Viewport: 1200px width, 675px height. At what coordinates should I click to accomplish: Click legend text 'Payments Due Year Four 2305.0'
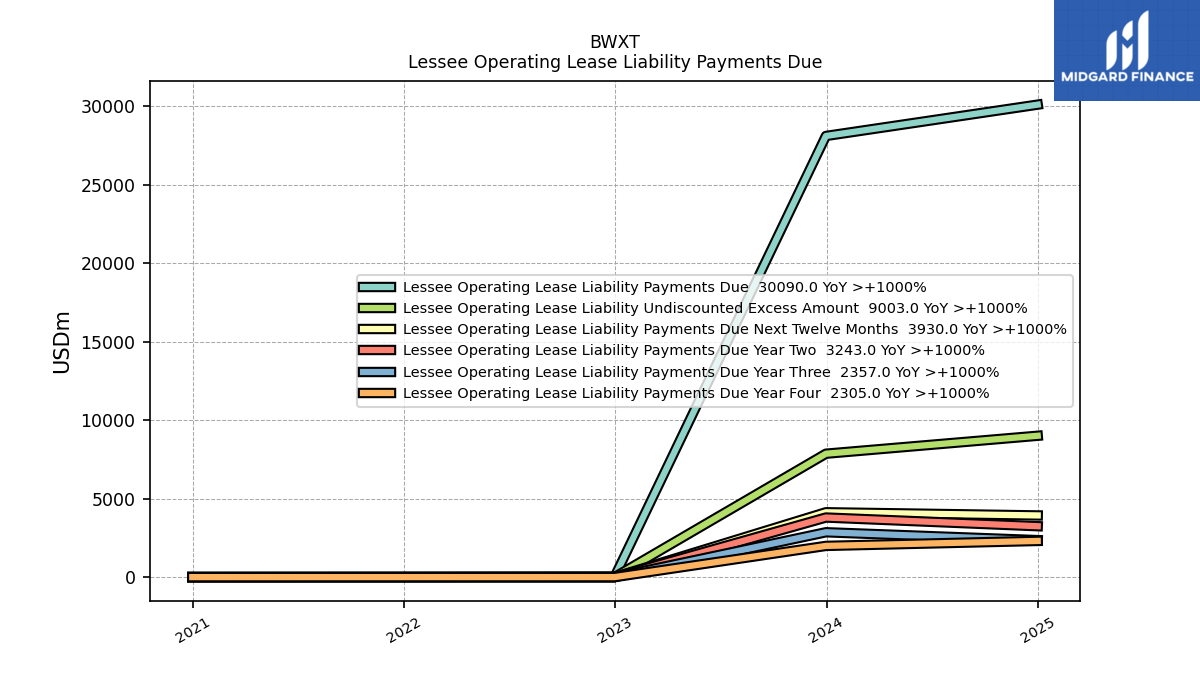761,393
